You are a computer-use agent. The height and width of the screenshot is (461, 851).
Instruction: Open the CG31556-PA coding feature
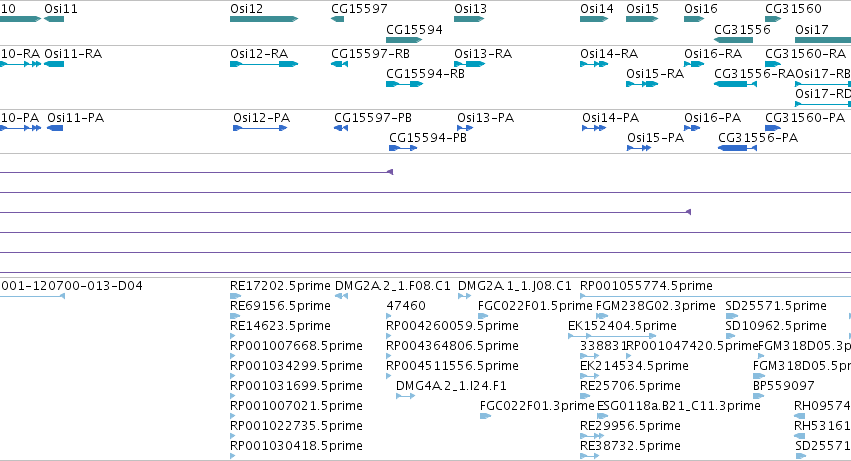737,148
